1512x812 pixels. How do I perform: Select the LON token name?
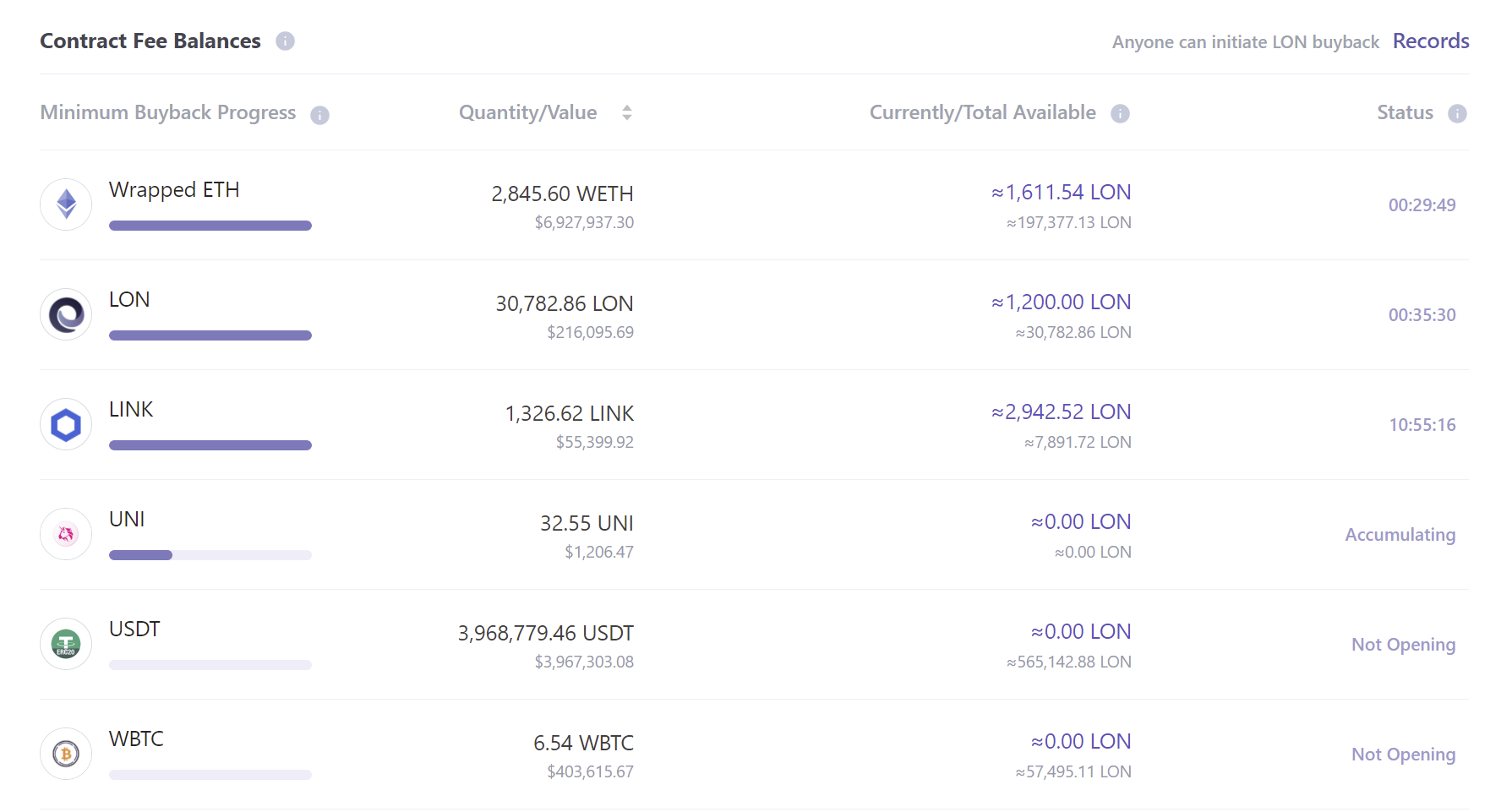click(x=129, y=300)
